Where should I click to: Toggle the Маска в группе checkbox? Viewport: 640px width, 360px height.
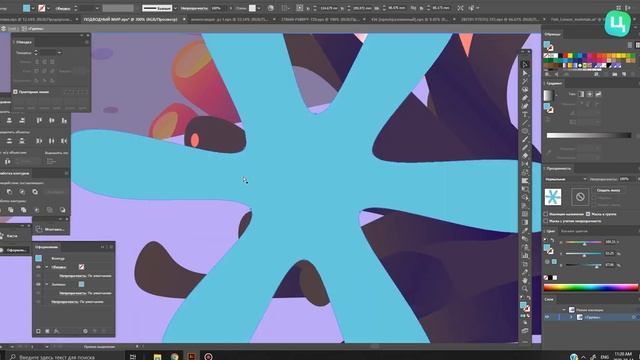[588, 214]
